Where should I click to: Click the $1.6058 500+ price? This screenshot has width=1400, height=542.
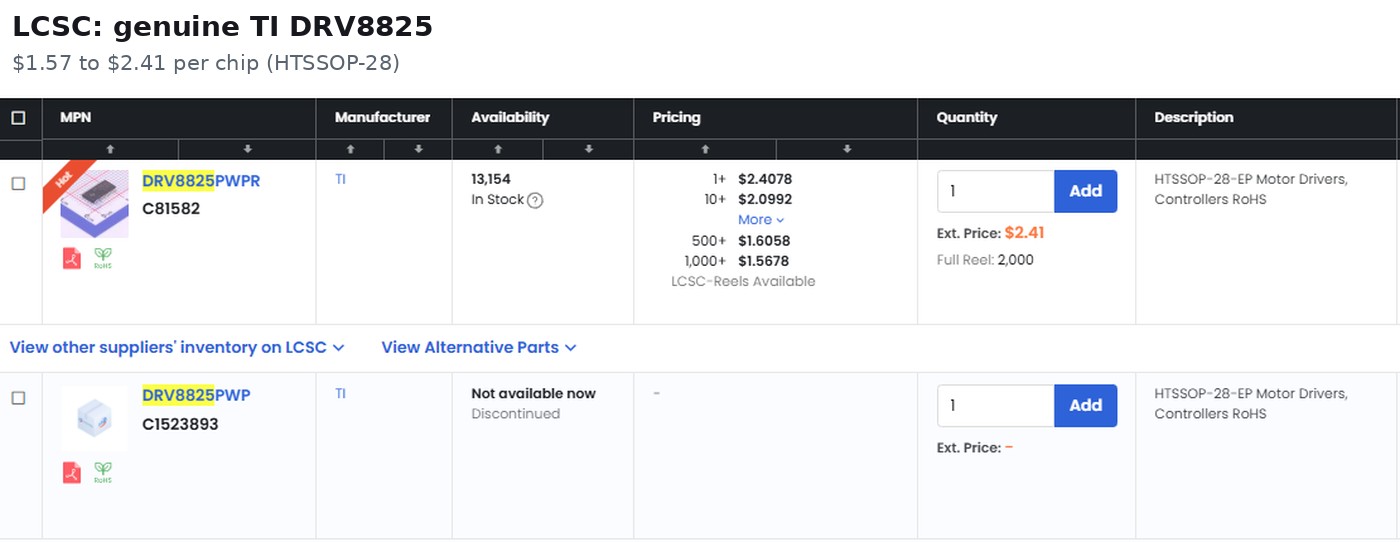point(764,241)
